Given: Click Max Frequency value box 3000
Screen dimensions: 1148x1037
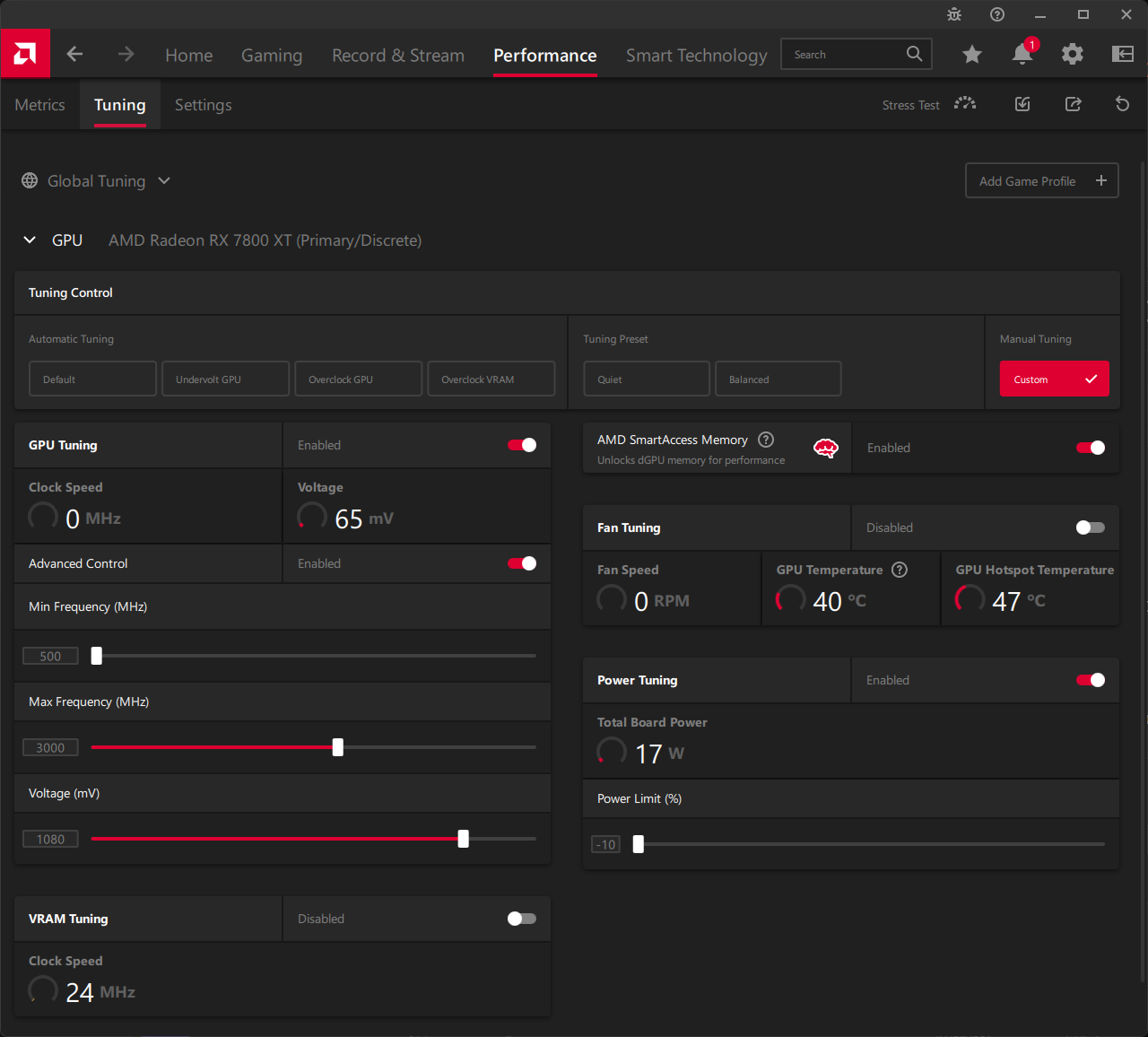Looking at the screenshot, I should (x=50, y=747).
